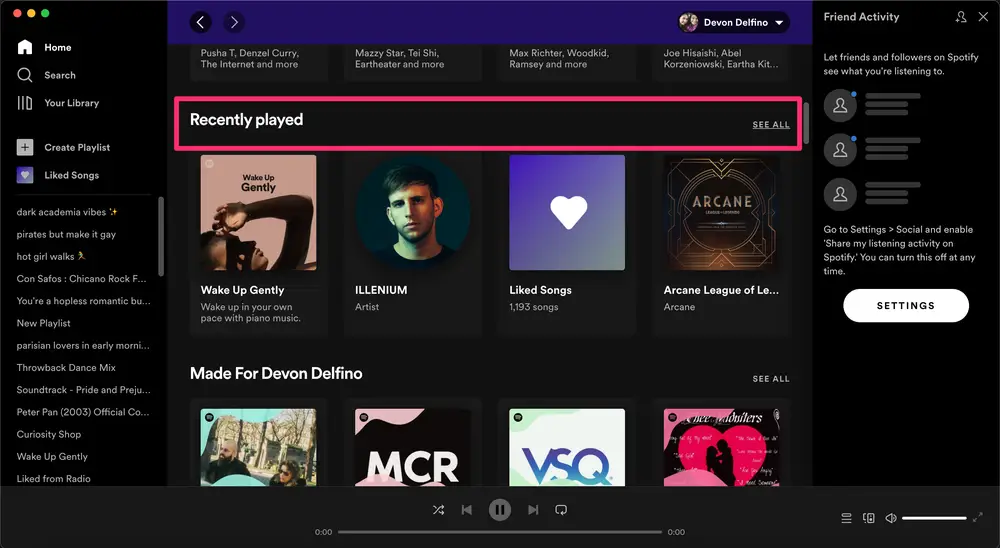Open 'Wake Up Gently' sidebar playlist
This screenshot has width=1000, height=548.
[52, 457]
